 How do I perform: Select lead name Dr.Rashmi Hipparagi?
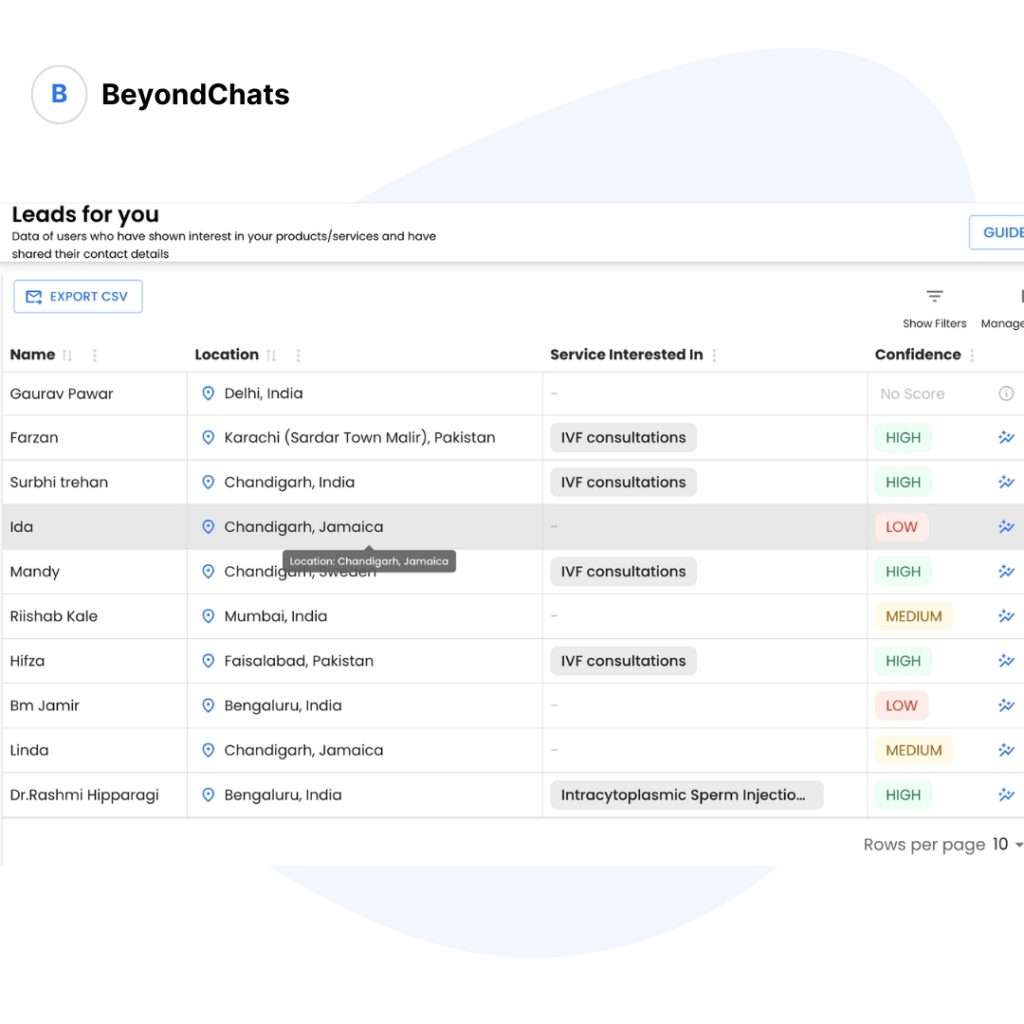(x=84, y=795)
